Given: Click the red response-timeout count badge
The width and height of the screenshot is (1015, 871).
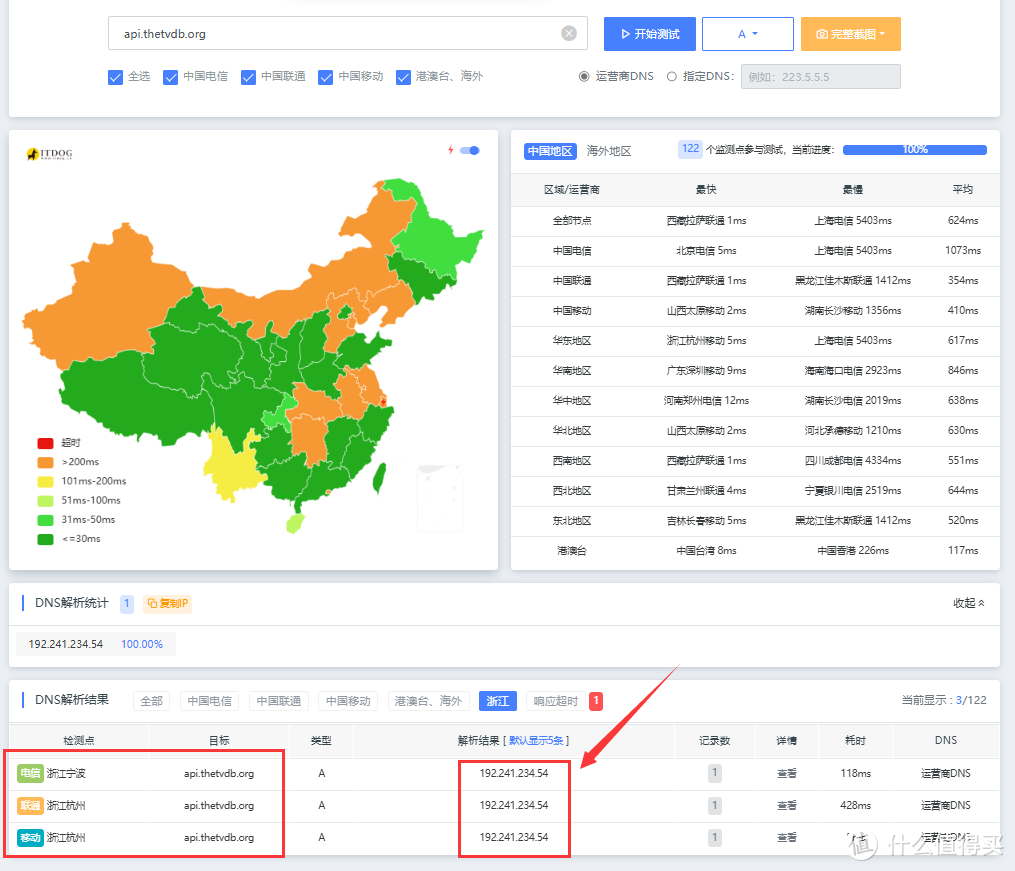Looking at the screenshot, I should tap(596, 701).
